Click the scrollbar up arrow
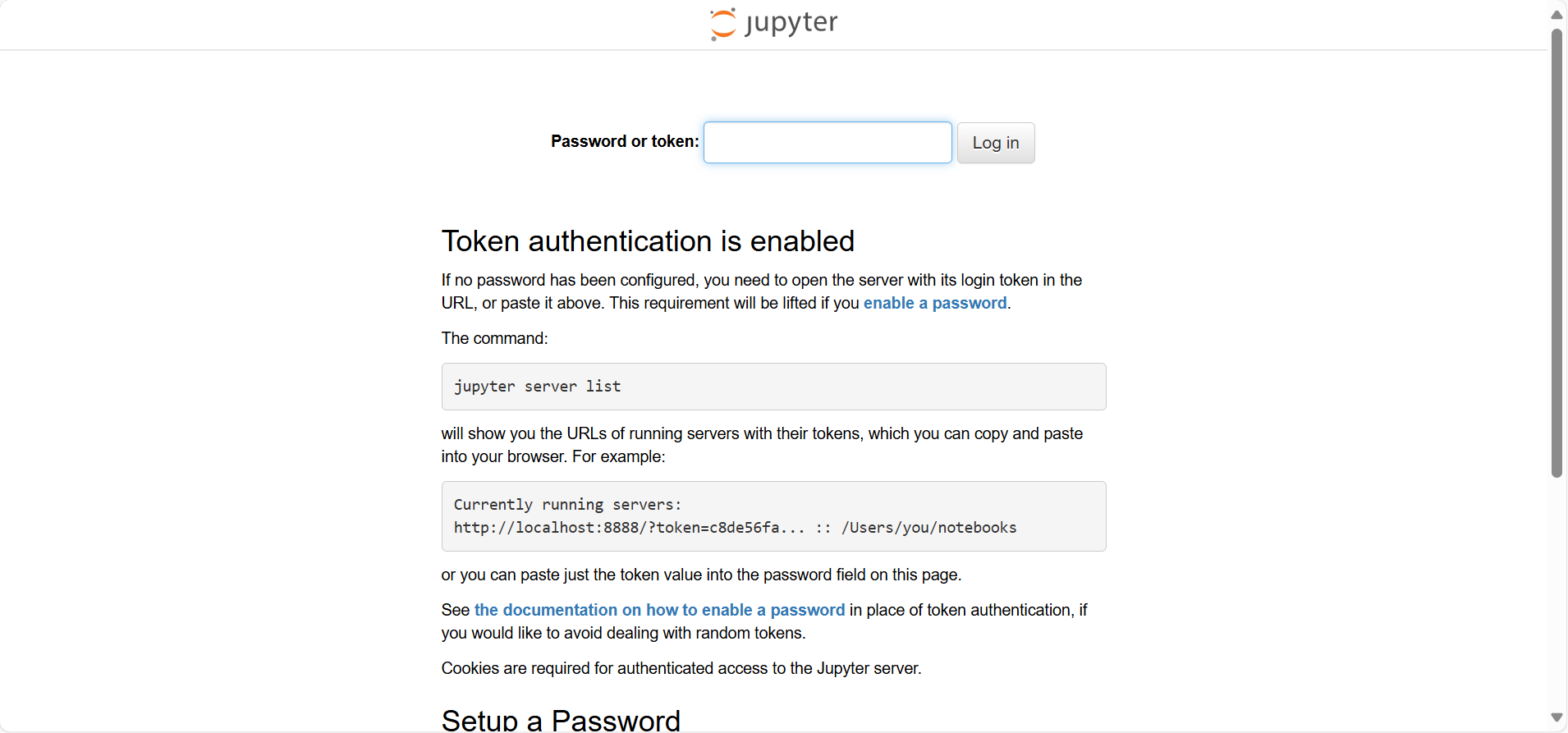The image size is (1568, 733). [x=1556, y=14]
